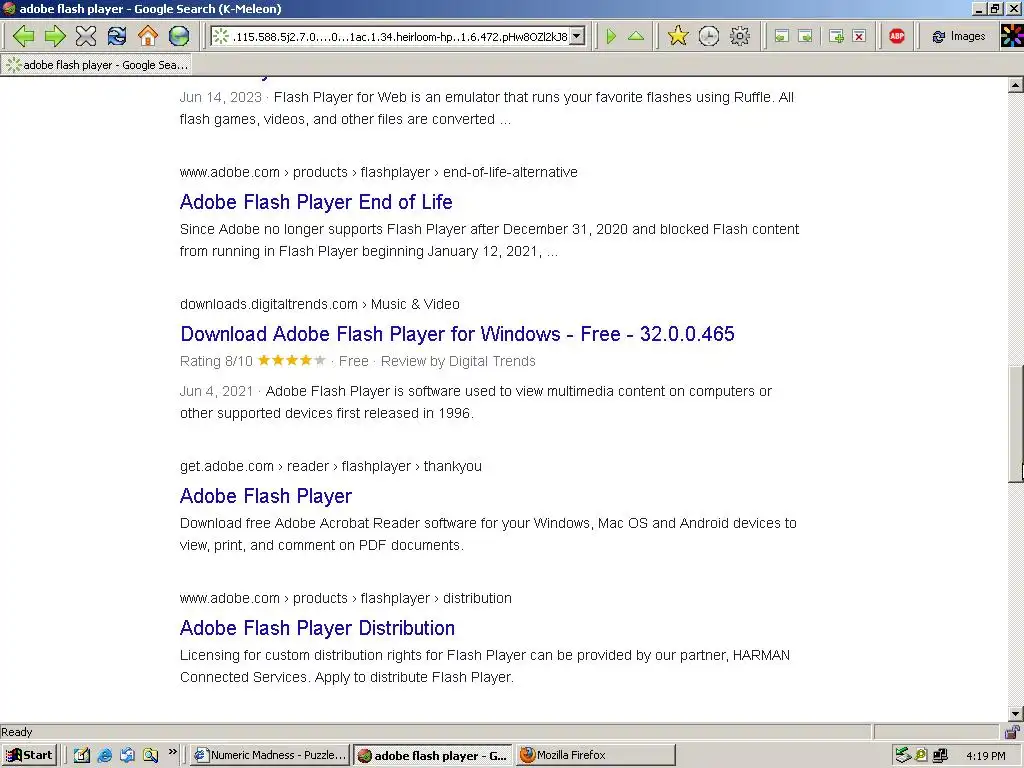1024x768 pixels.
Task: Click the 'Ready' status bar text
Action: pyautogui.click(x=16, y=732)
